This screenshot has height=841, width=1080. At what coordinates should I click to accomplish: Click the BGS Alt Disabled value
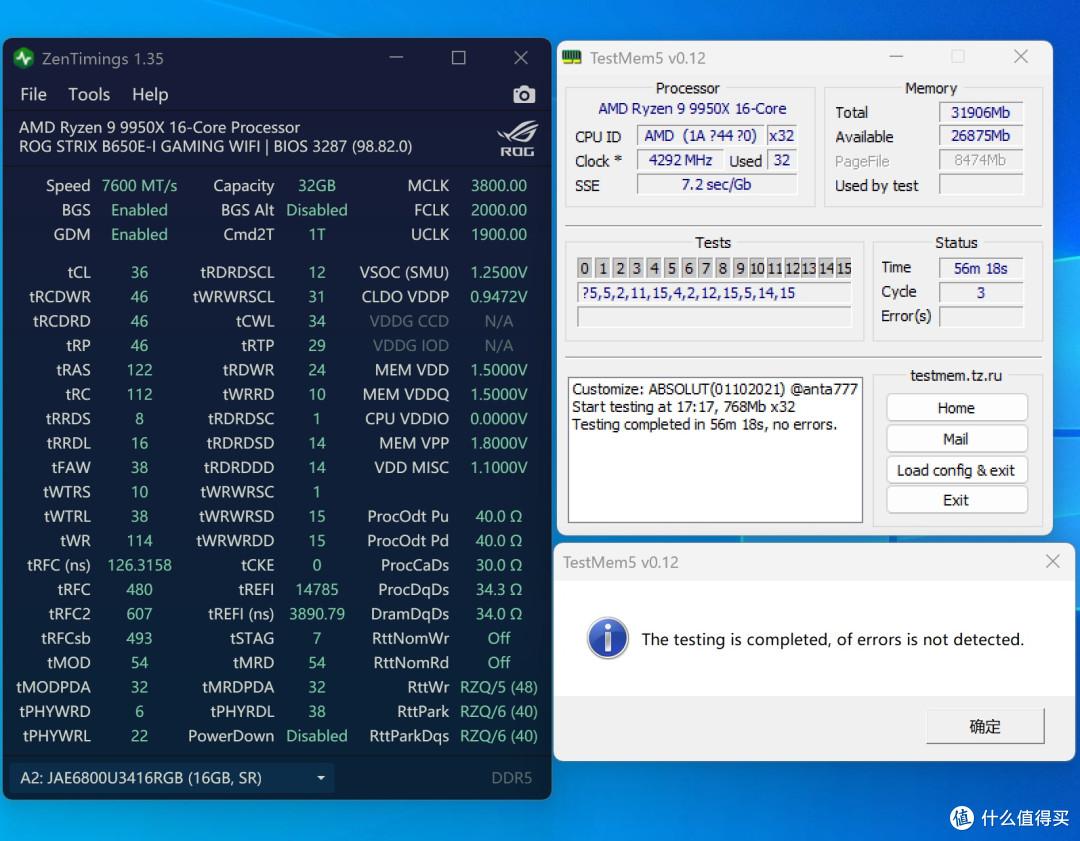[317, 210]
